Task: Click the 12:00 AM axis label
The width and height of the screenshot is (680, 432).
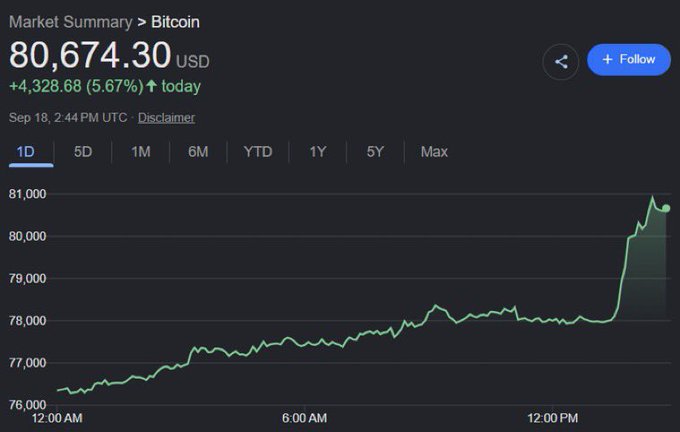Action: tap(57, 418)
